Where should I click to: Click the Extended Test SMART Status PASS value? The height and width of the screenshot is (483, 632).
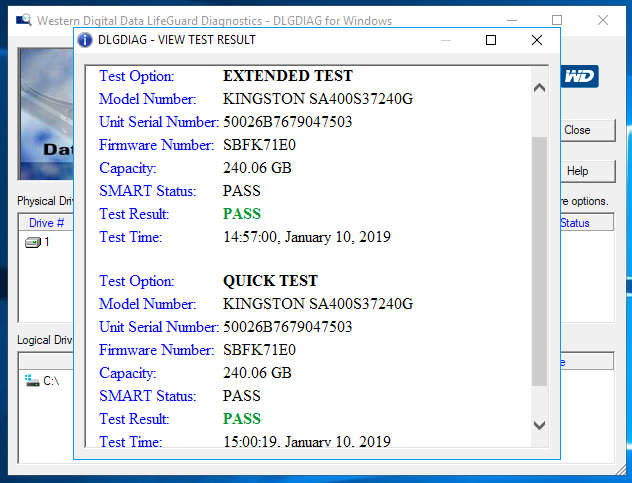242,191
